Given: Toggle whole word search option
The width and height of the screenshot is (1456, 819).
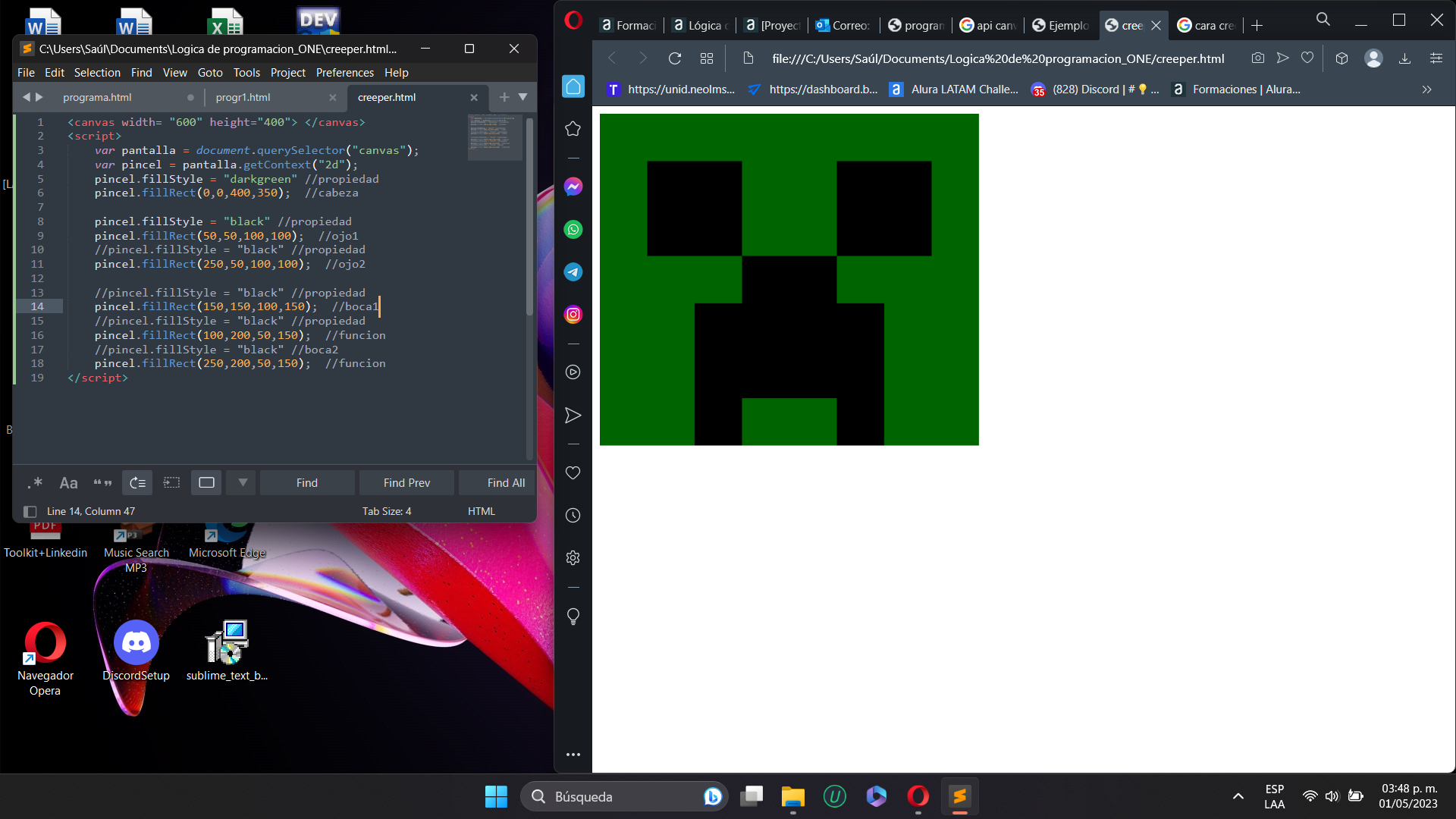Looking at the screenshot, I should click(102, 483).
